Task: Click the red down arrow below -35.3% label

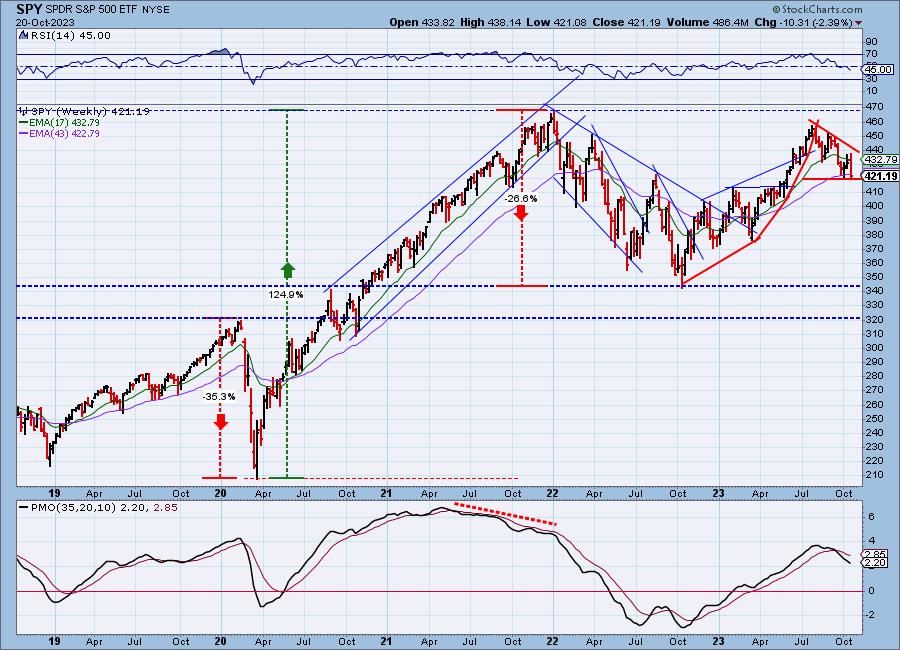Action: click(x=220, y=421)
